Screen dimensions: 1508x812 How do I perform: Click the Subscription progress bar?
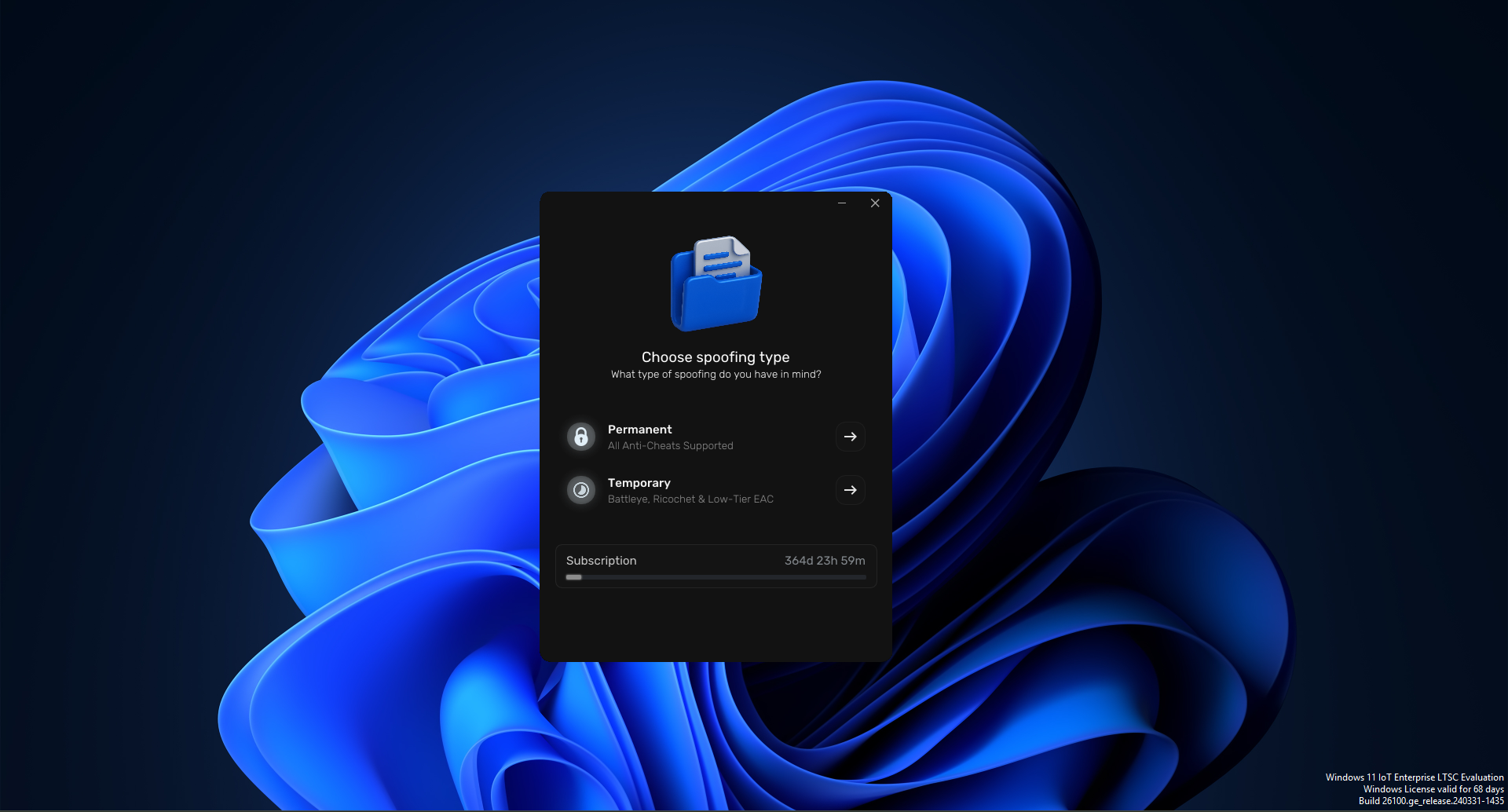pos(716,577)
